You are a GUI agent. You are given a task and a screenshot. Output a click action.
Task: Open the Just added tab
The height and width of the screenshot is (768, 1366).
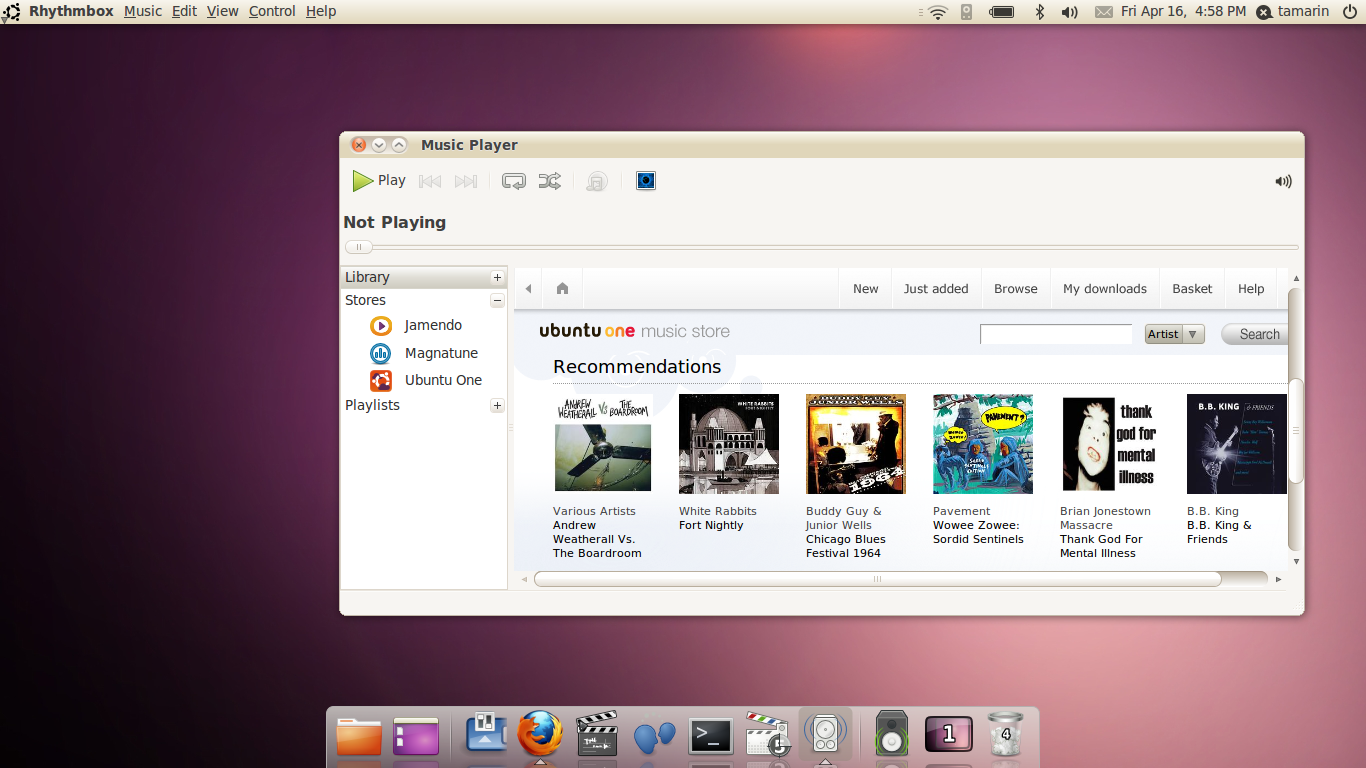936,289
